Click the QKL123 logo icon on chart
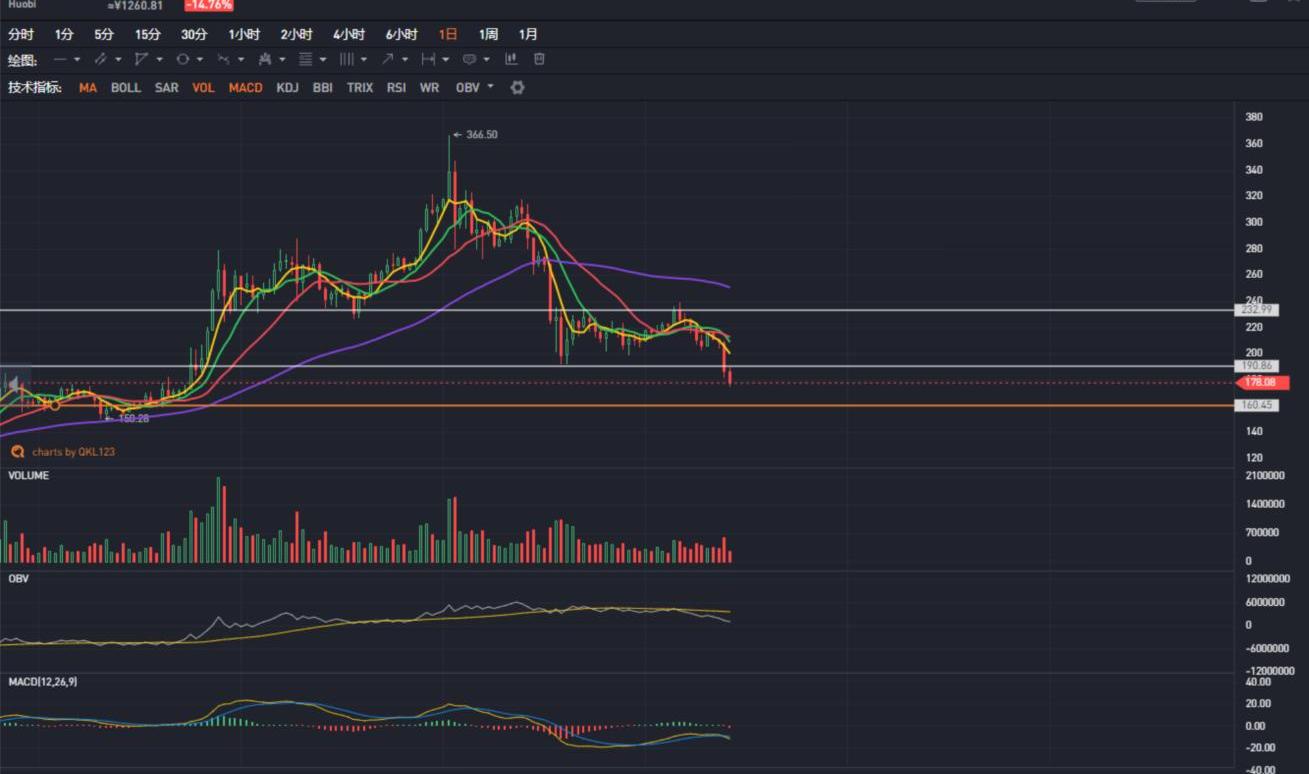The width and height of the screenshot is (1309, 774). [17, 452]
